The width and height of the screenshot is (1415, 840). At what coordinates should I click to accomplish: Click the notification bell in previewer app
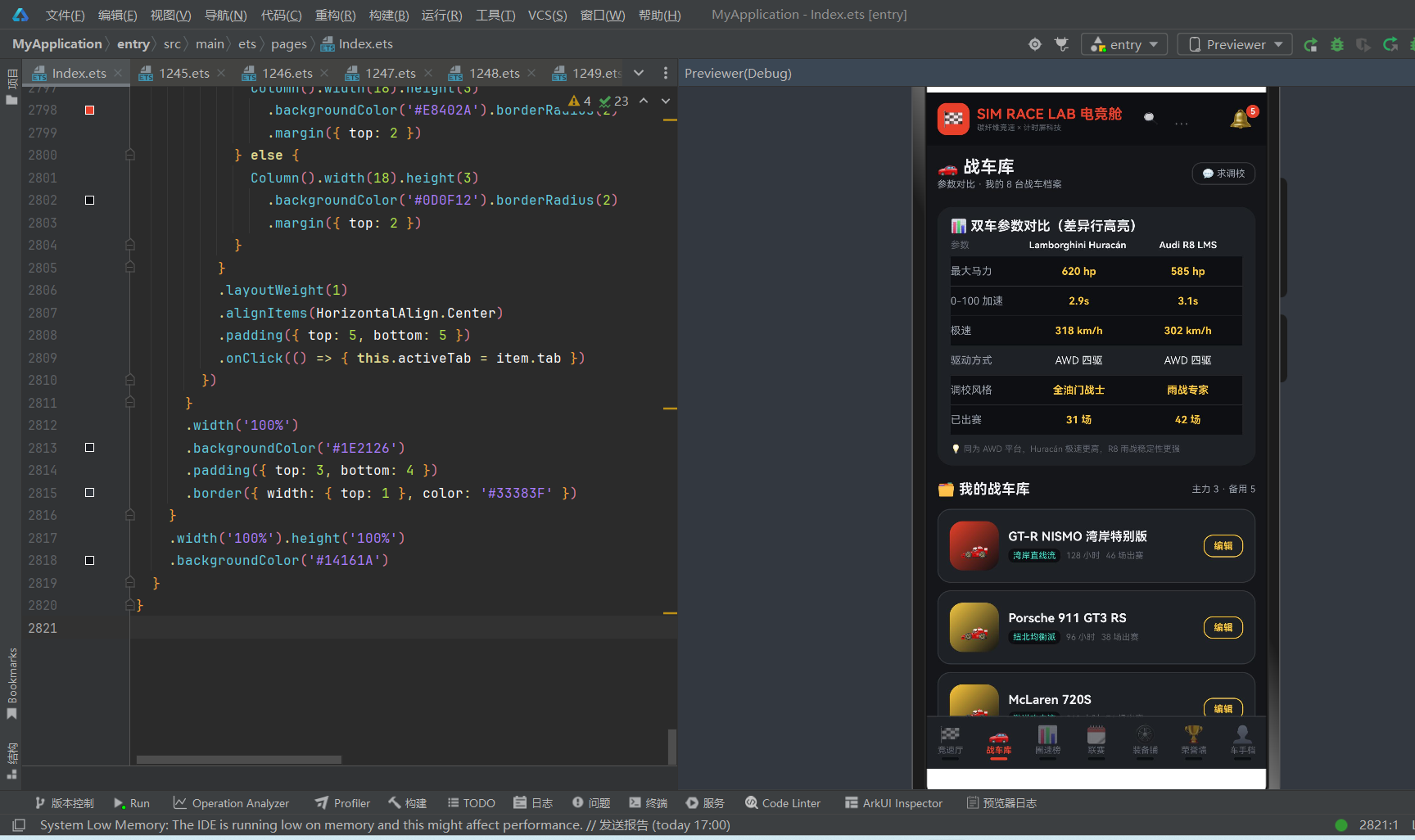[1241, 120]
